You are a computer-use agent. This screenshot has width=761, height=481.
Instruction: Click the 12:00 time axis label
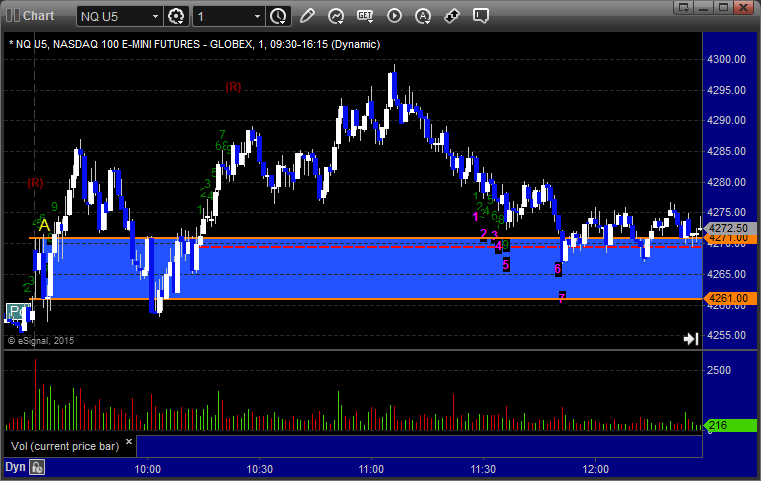pos(596,469)
